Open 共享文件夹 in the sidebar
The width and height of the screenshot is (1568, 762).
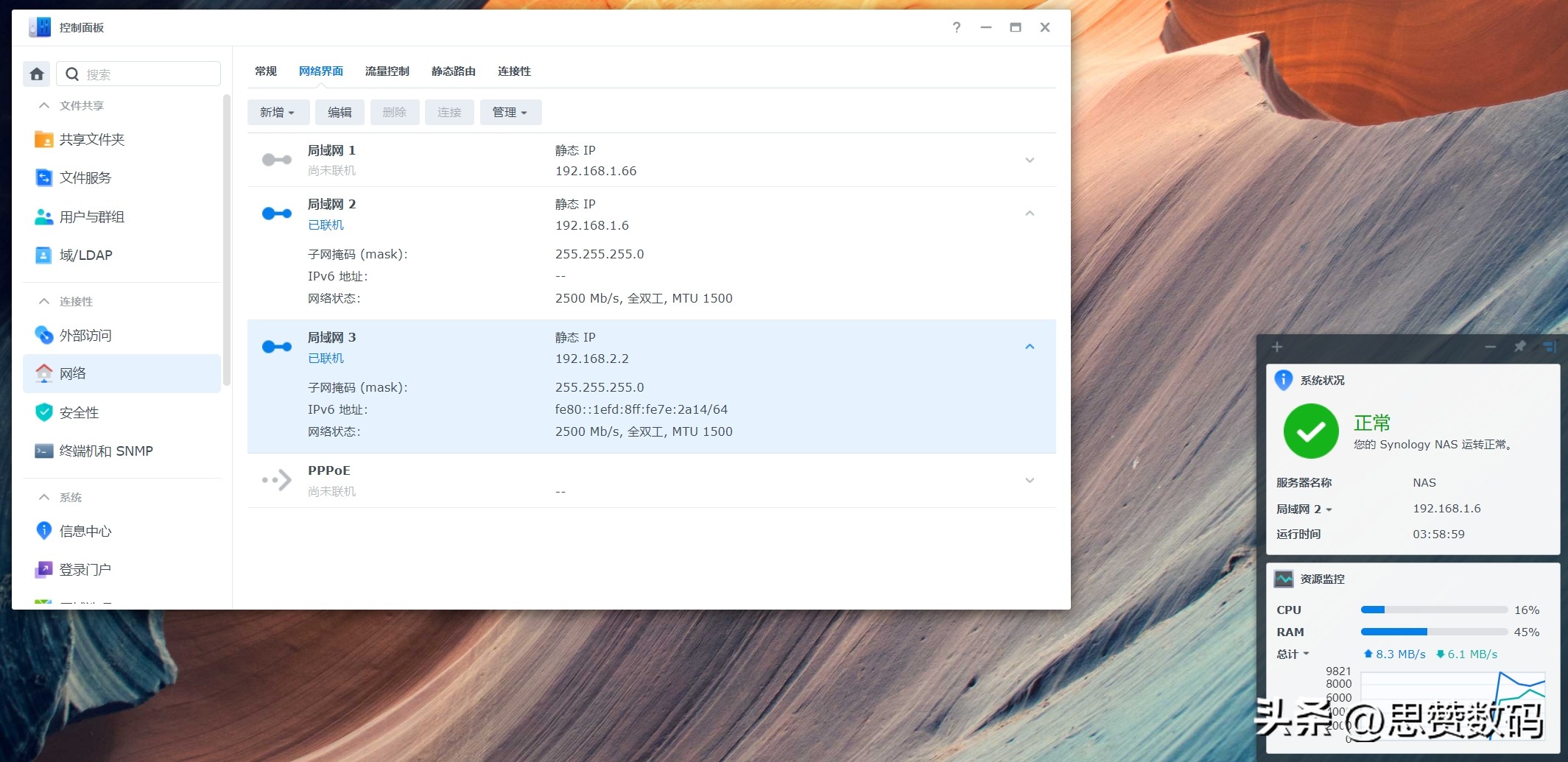[x=91, y=140]
